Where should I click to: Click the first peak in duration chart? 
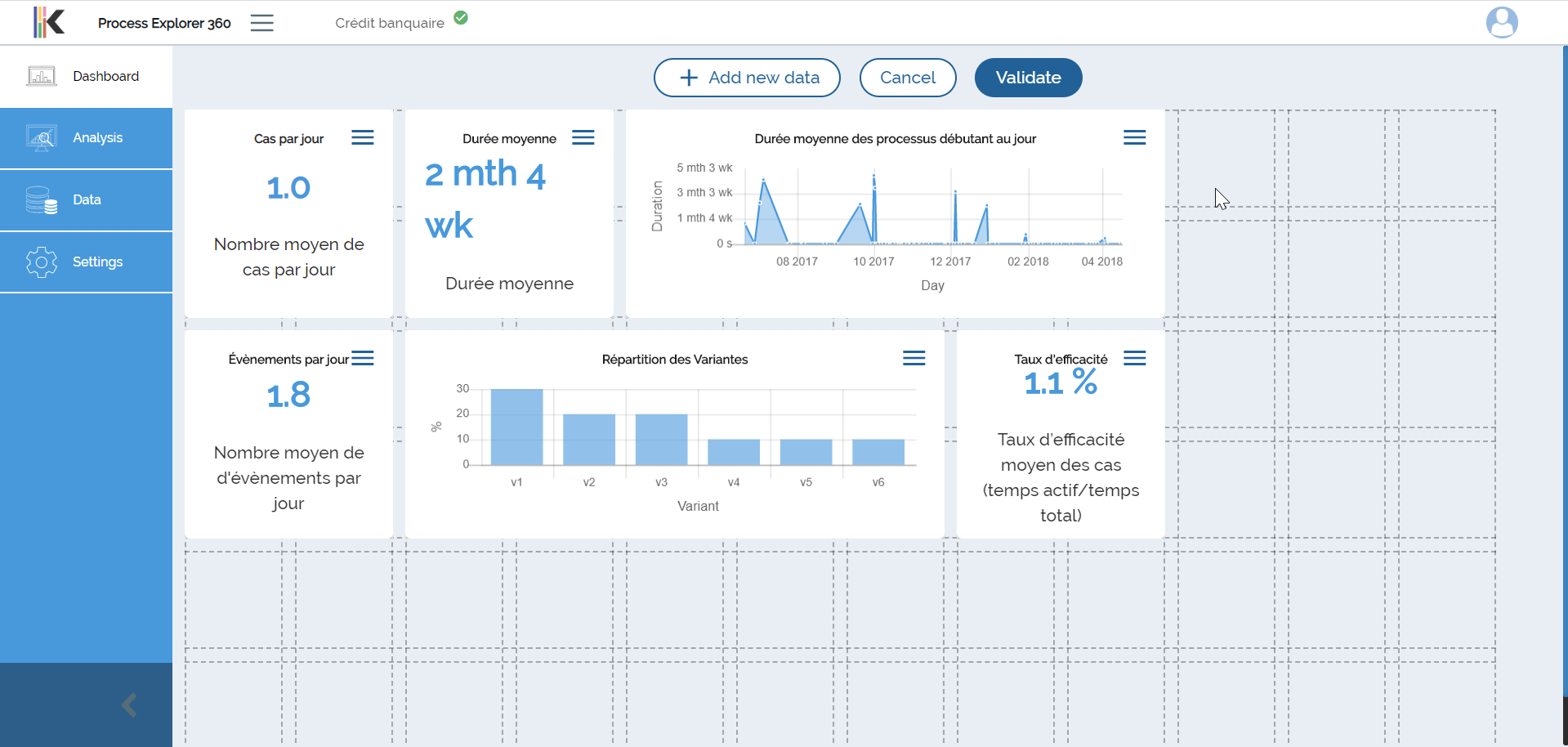tap(764, 181)
